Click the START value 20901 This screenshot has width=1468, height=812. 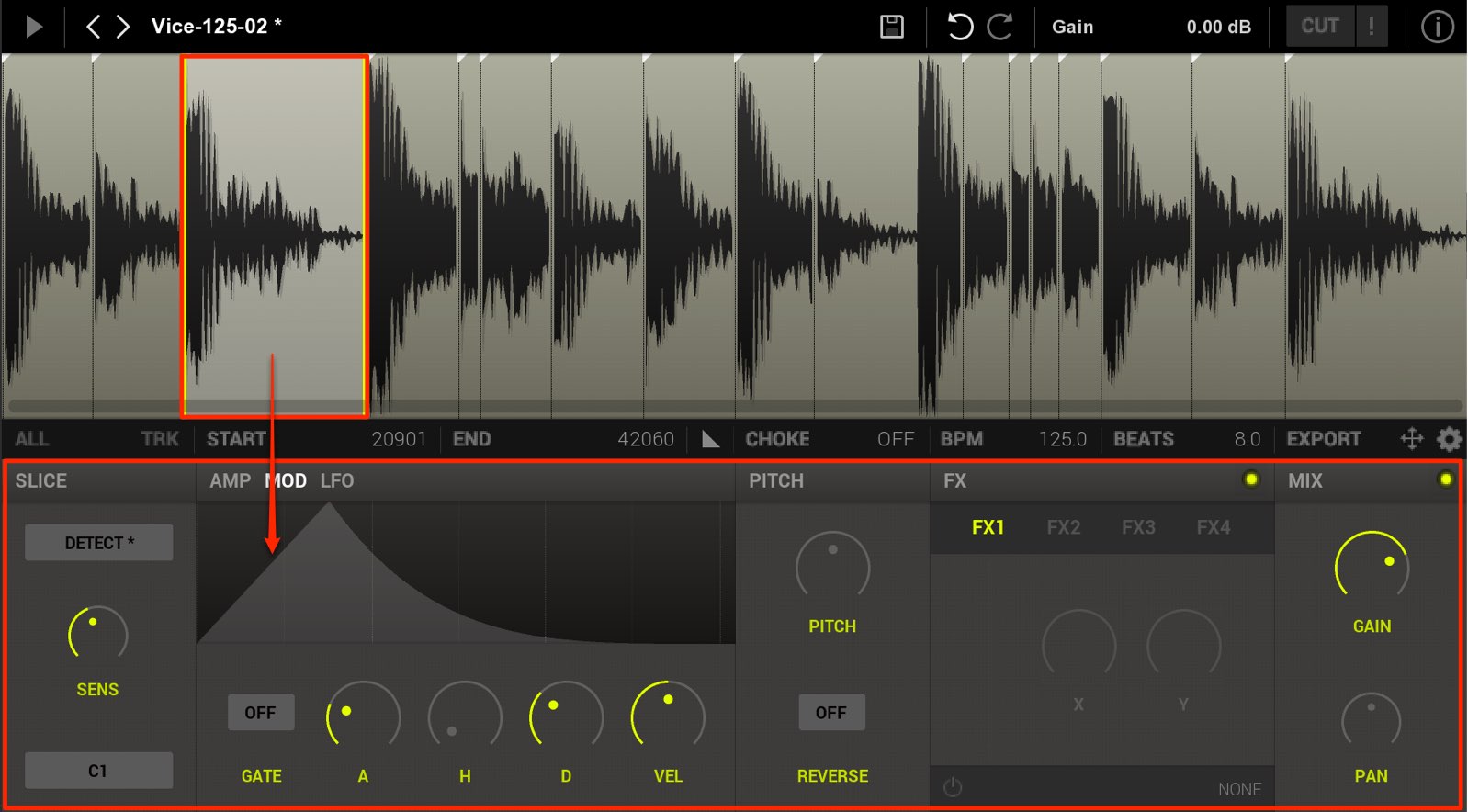(x=399, y=439)
